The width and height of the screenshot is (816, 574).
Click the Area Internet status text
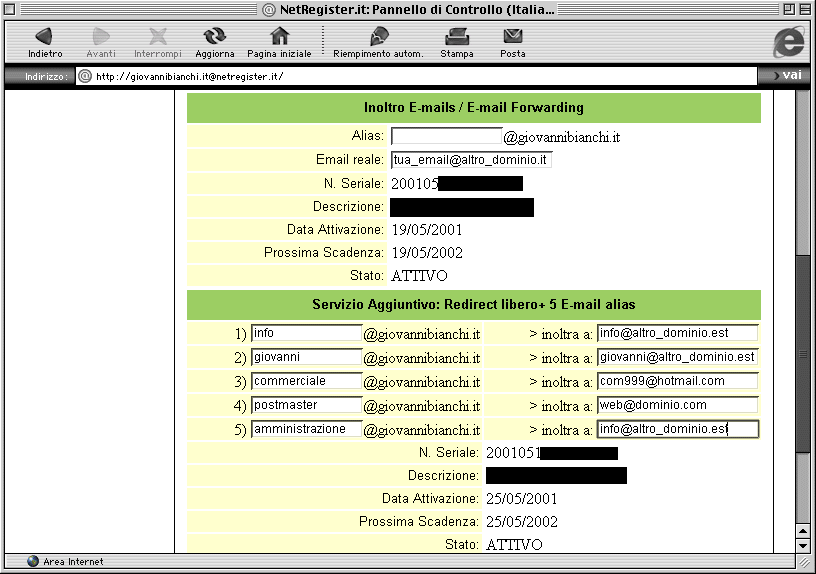coord(73,562)
